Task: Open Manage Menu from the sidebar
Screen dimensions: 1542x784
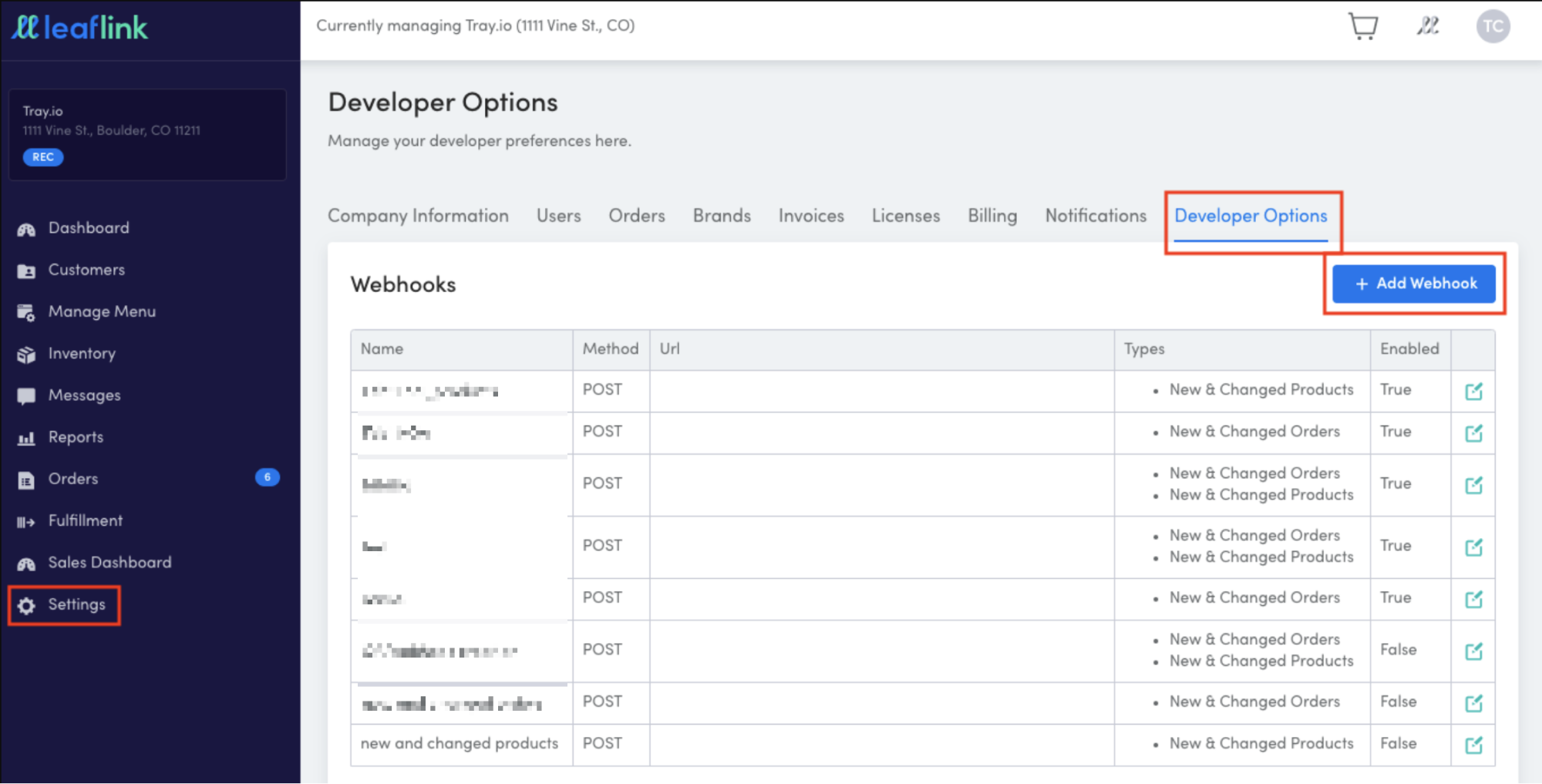Action: [x=101, y=311]
